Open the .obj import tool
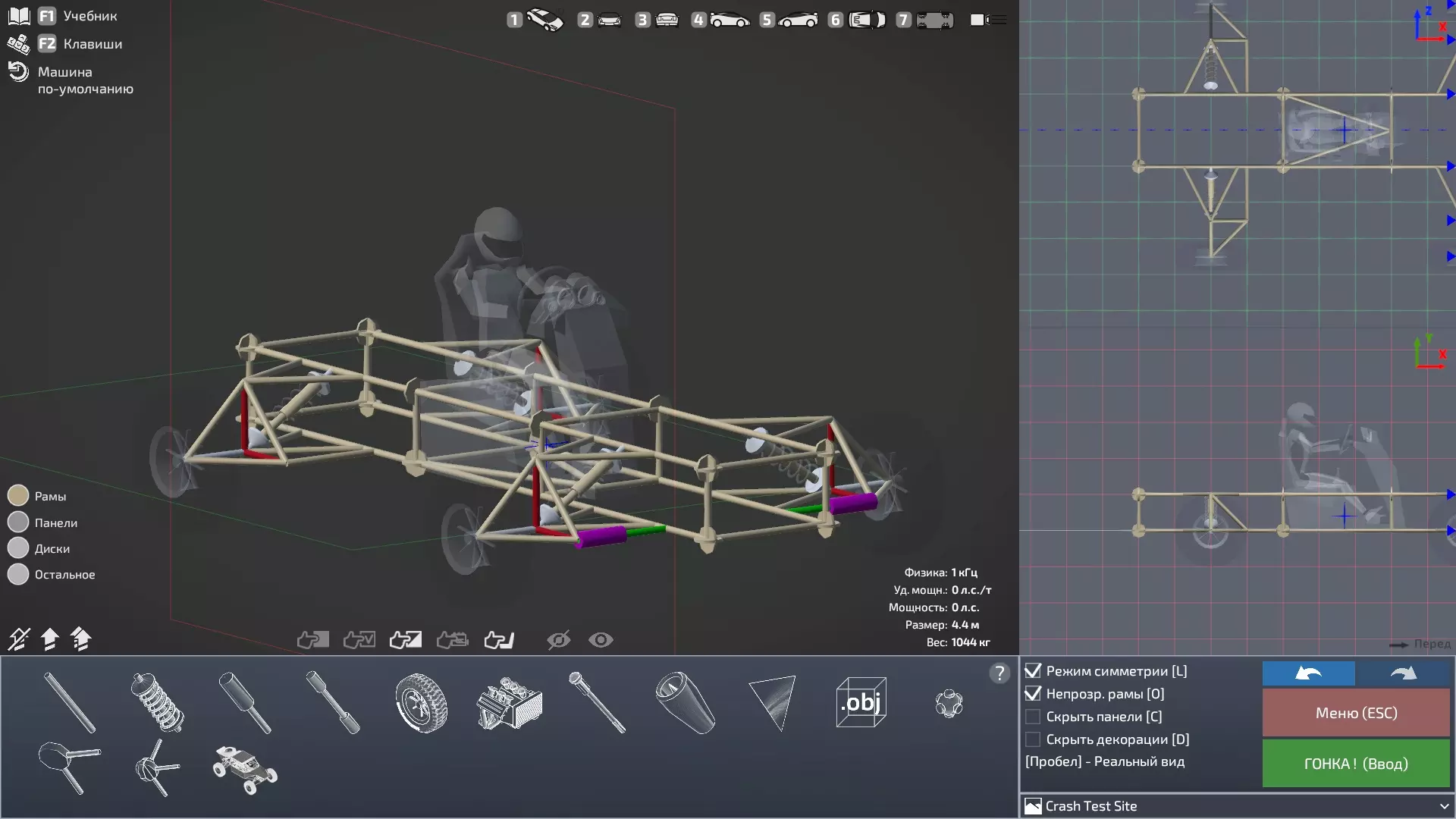 pyautogui.click(x=861, y=703)
